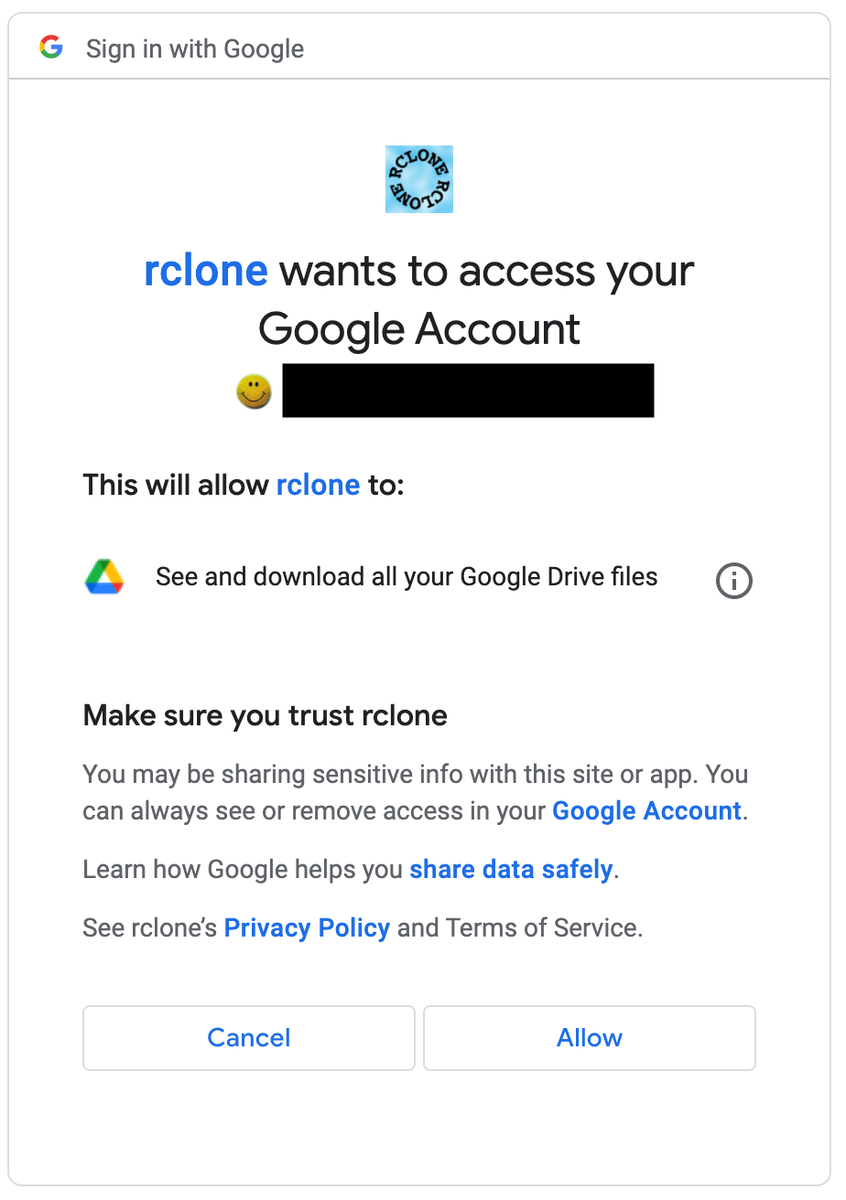Screen dimensions: 846x1200
Task: Click the "Make sure you trust rclone" heading
Action: coord(265,715)
